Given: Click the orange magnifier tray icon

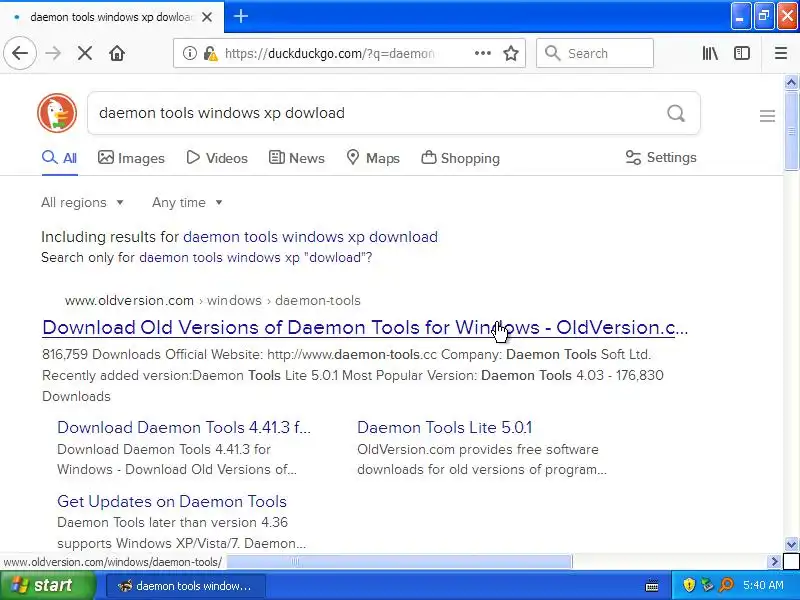Looking at the screenshot, I should 726,585.
